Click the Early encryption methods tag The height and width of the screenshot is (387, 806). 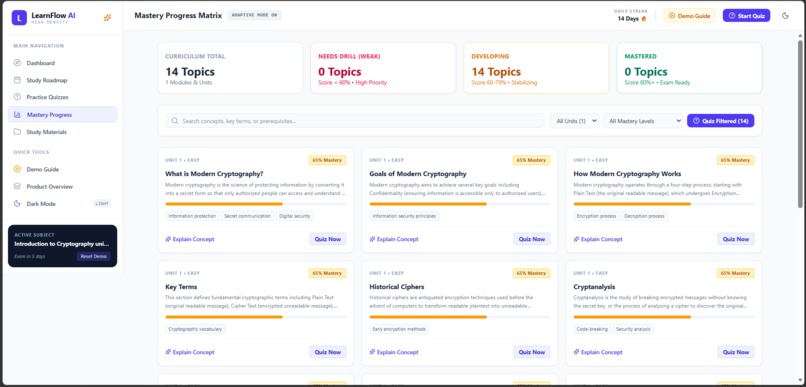(399, 329)
